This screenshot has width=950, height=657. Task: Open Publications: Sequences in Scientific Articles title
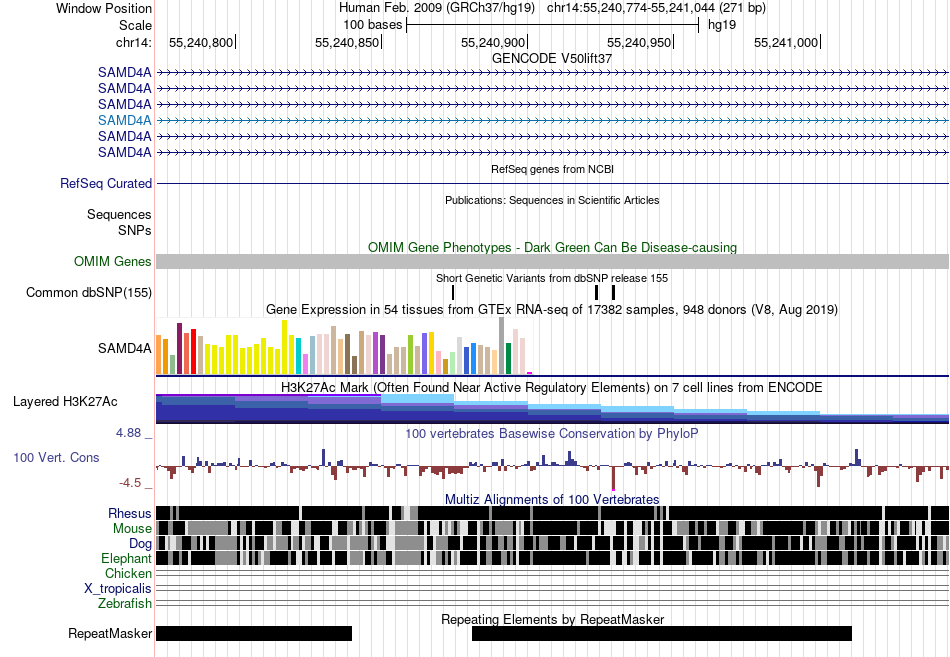[x=552, y=200]
